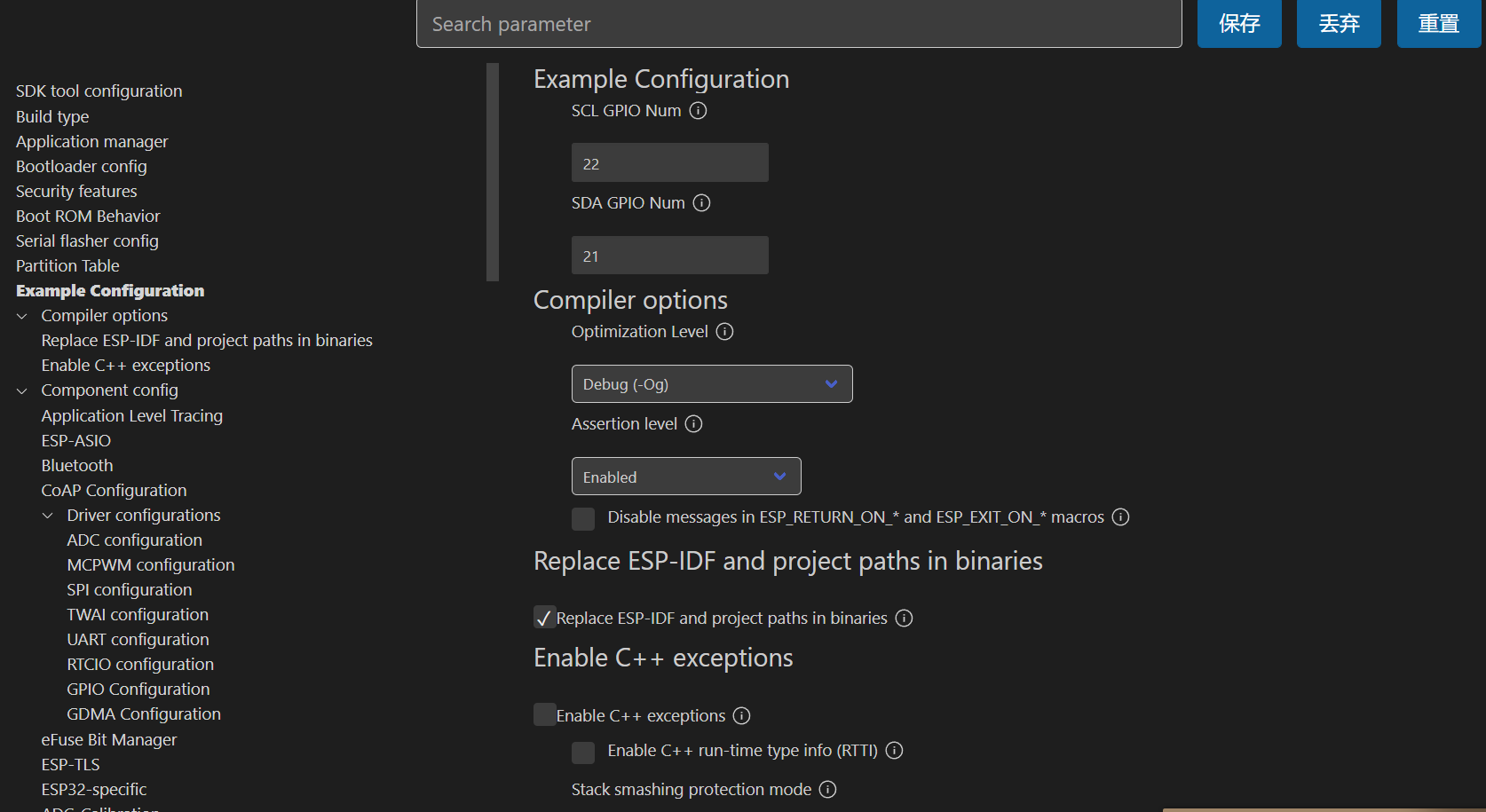
Task: Show info for Replace ESP-IDF paths in binaries
Action: point(905,619)
